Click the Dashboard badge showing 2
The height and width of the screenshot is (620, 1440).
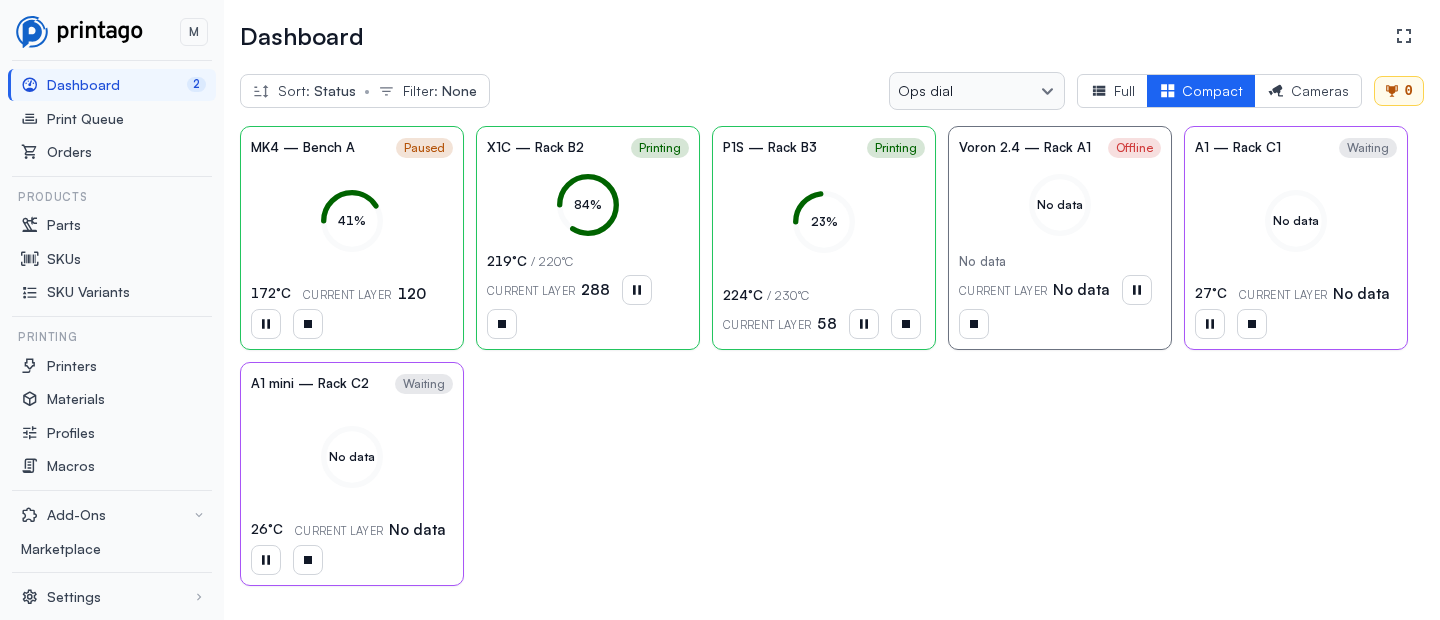(x=196, y=85)
